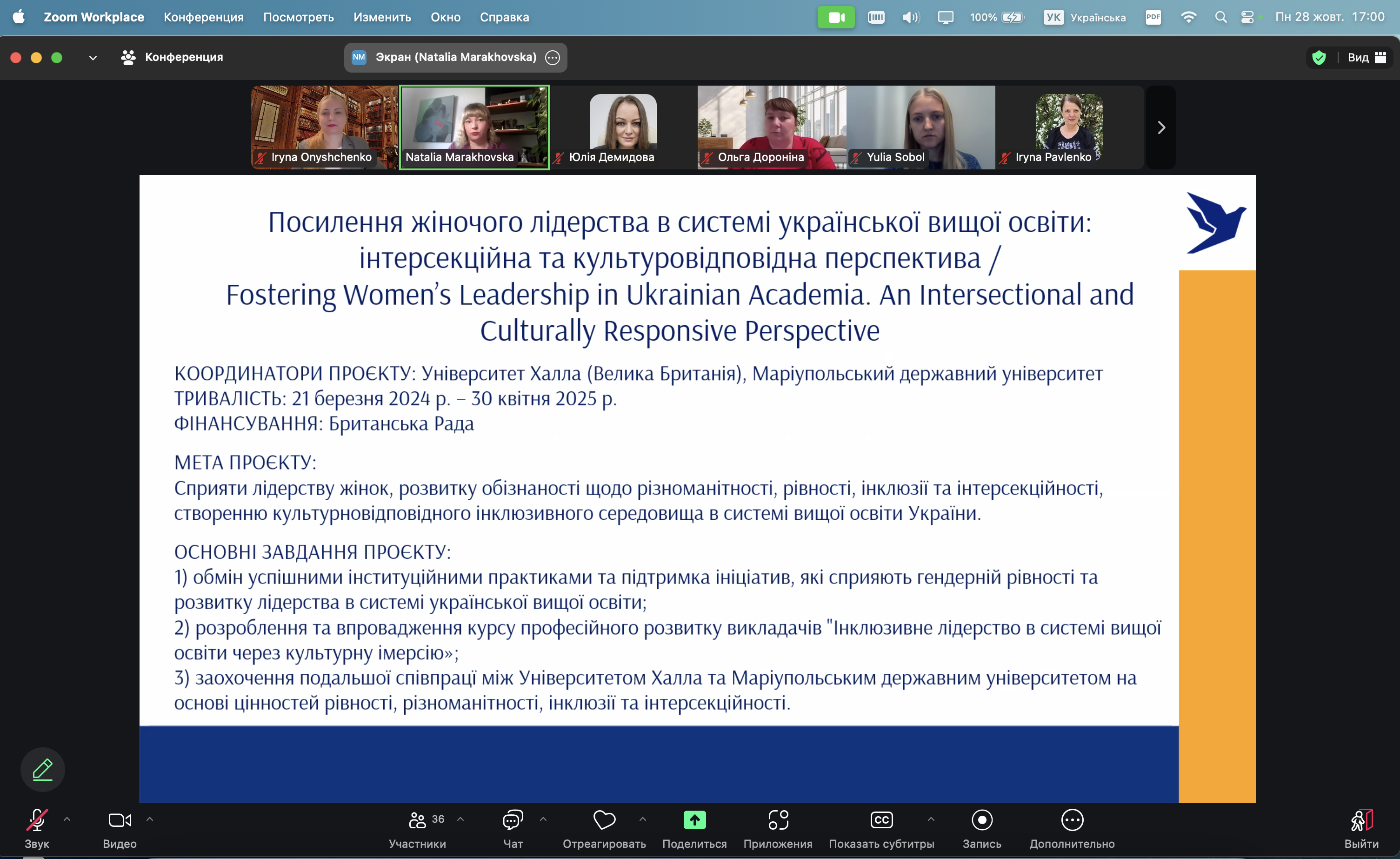The width and height of the screenshot is (1400, 859).
Task: Open the Окно menu
Action: click(446, 17)
